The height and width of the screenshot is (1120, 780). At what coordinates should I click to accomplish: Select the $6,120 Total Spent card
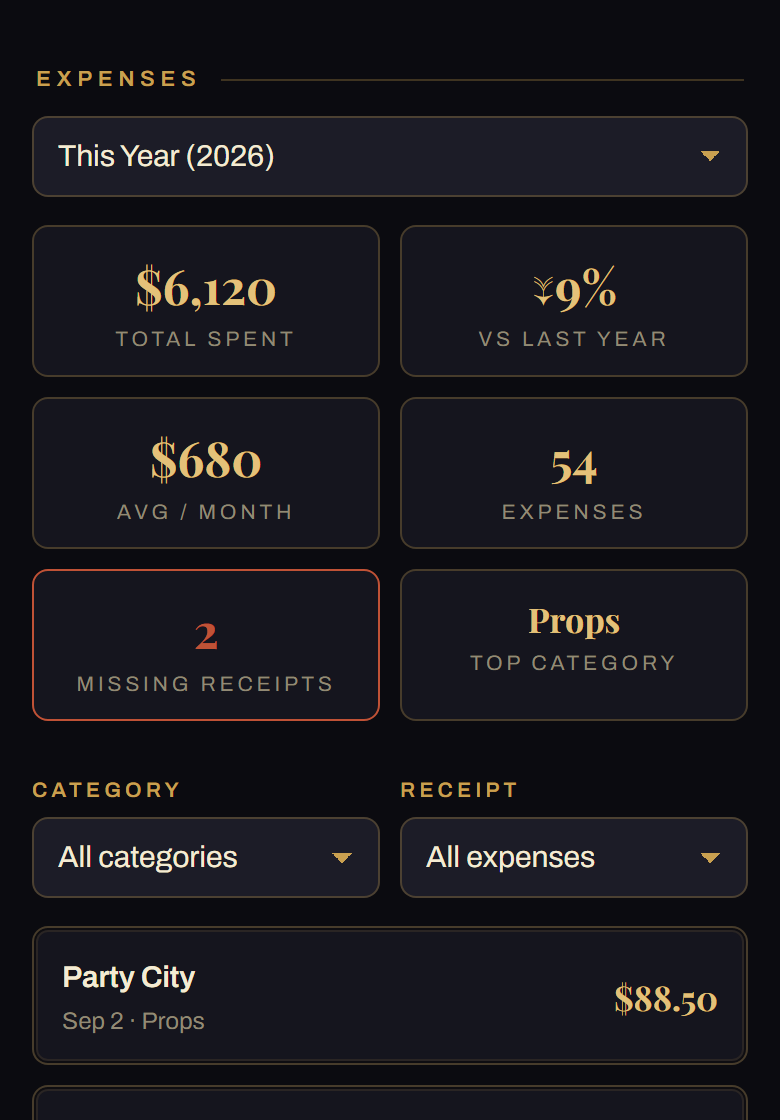point(206,301)
